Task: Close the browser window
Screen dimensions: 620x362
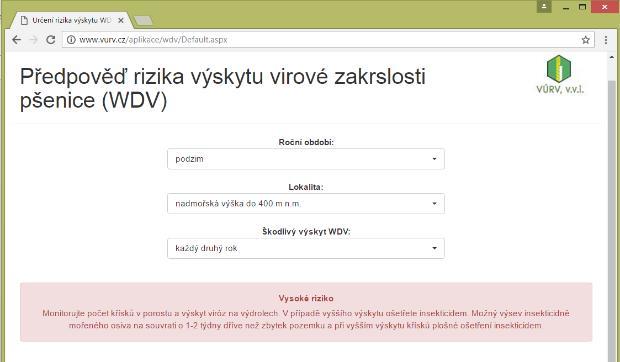Action: 605,7
